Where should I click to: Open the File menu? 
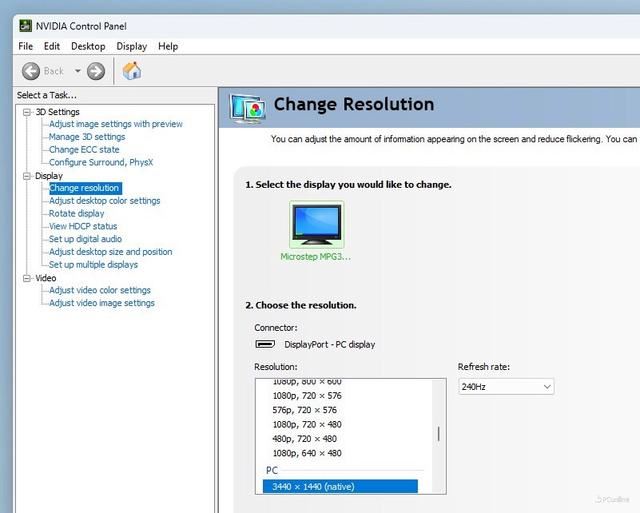(x=25, y=46)
